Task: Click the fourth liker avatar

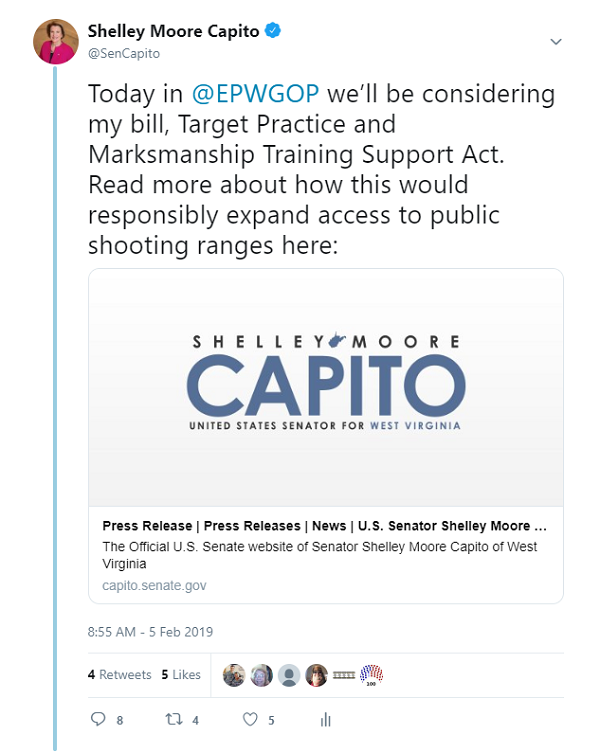Action: [317, 675]
